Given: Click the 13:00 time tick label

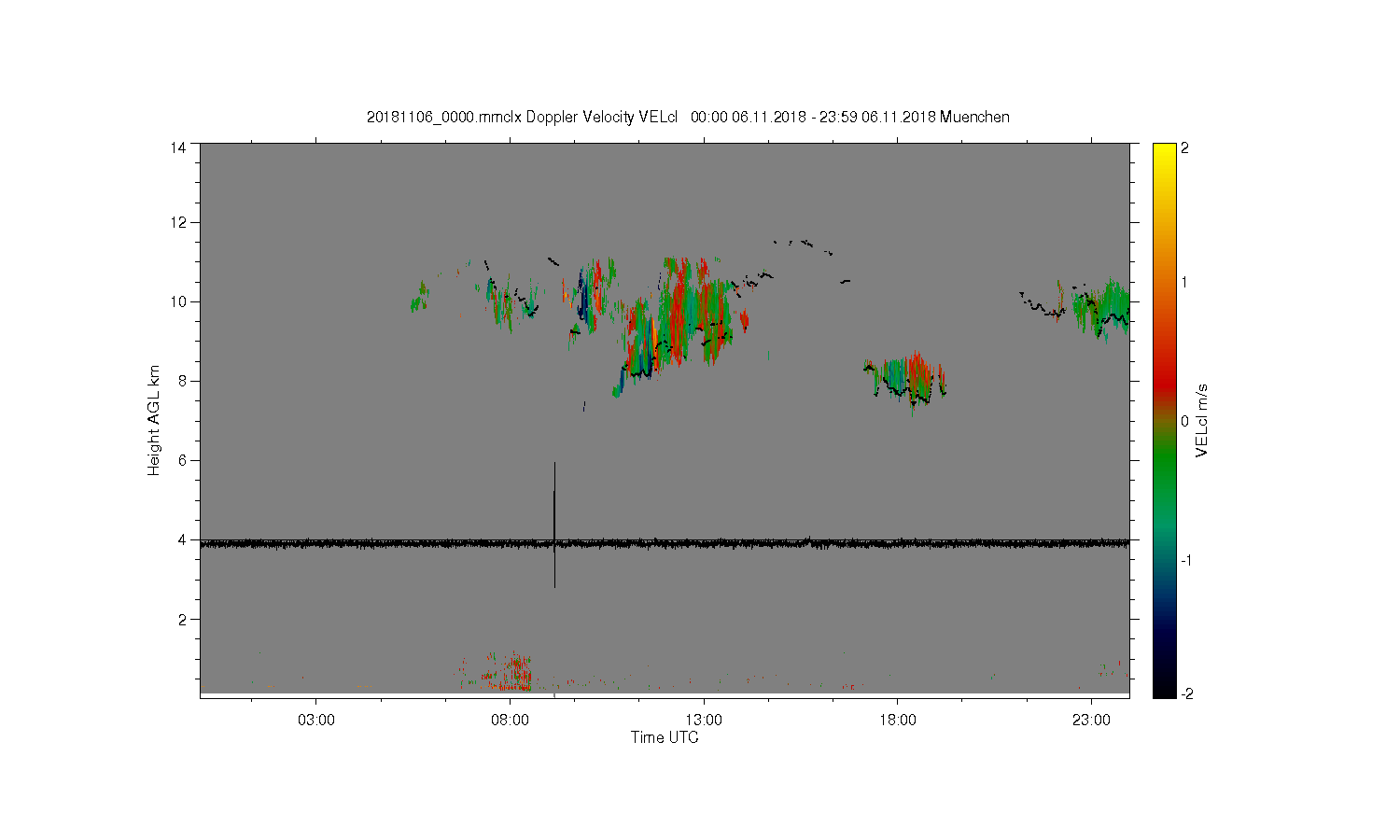Looking at the screenshot, I should point(704,720).
